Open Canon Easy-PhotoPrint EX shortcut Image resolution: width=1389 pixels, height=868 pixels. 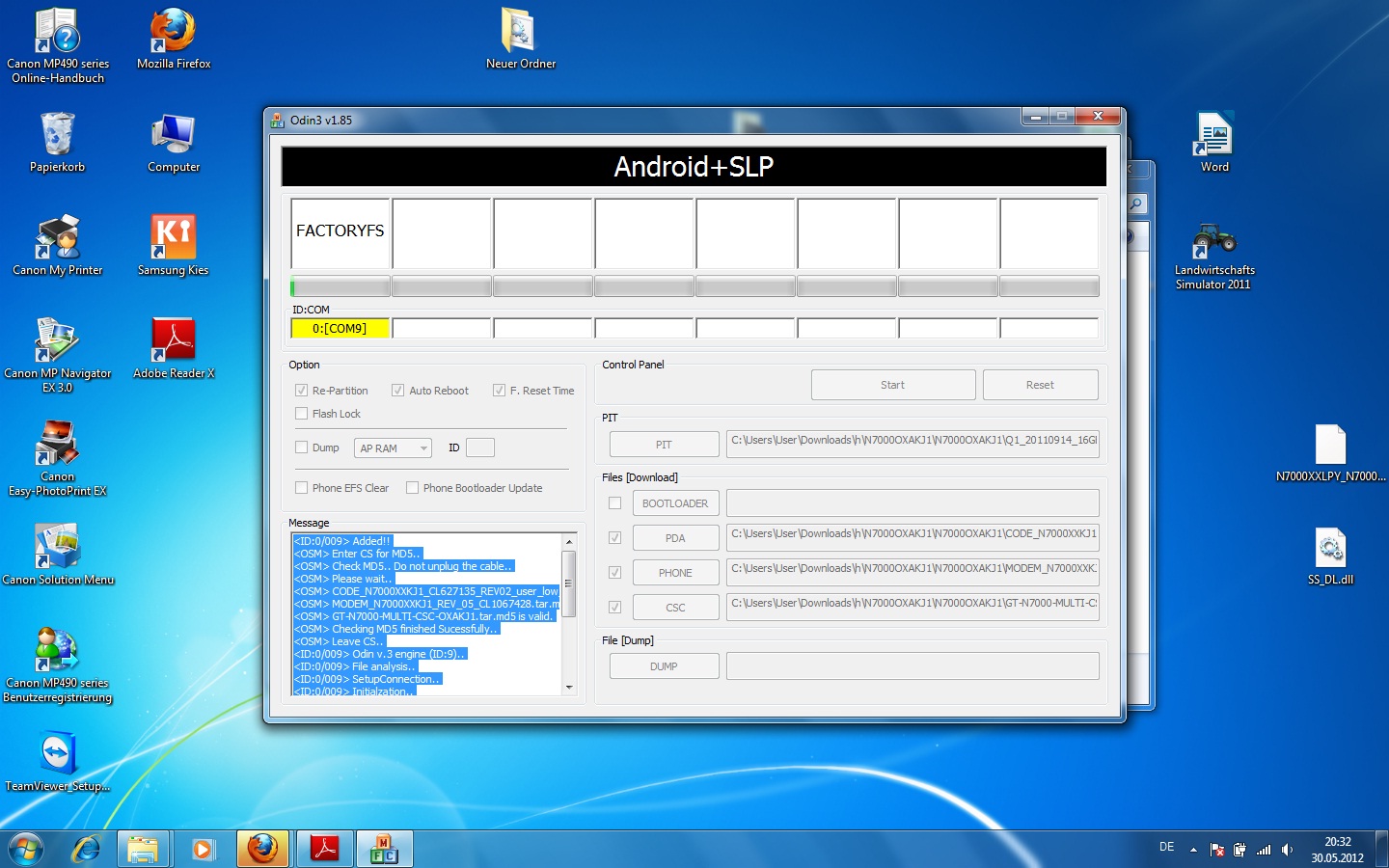[57, 458]
